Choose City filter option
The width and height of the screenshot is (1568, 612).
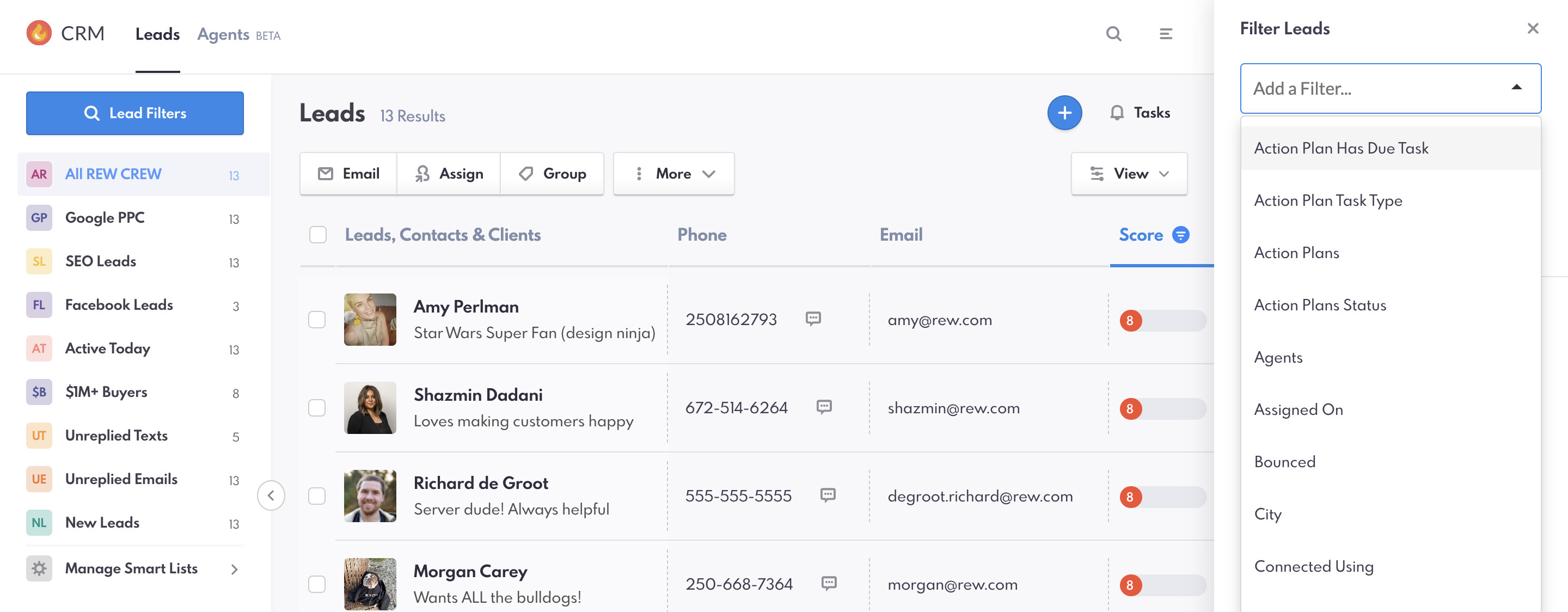click(x=1391, y=515)
